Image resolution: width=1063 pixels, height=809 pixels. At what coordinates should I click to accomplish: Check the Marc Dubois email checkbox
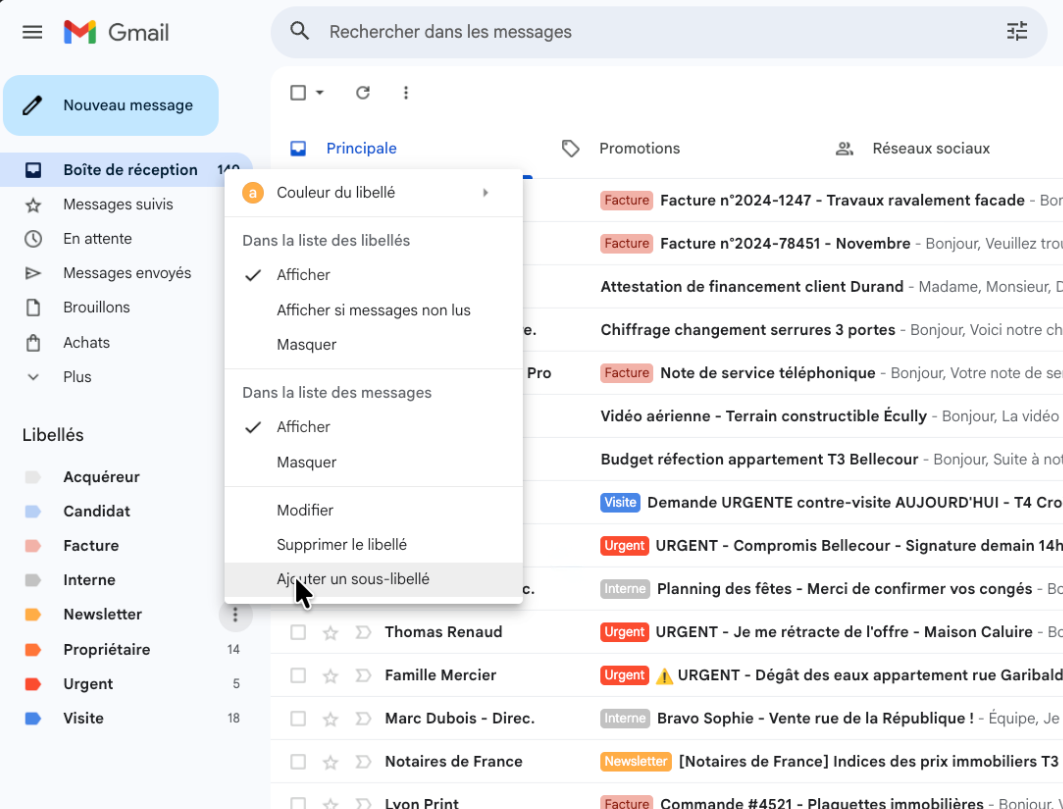298,718
